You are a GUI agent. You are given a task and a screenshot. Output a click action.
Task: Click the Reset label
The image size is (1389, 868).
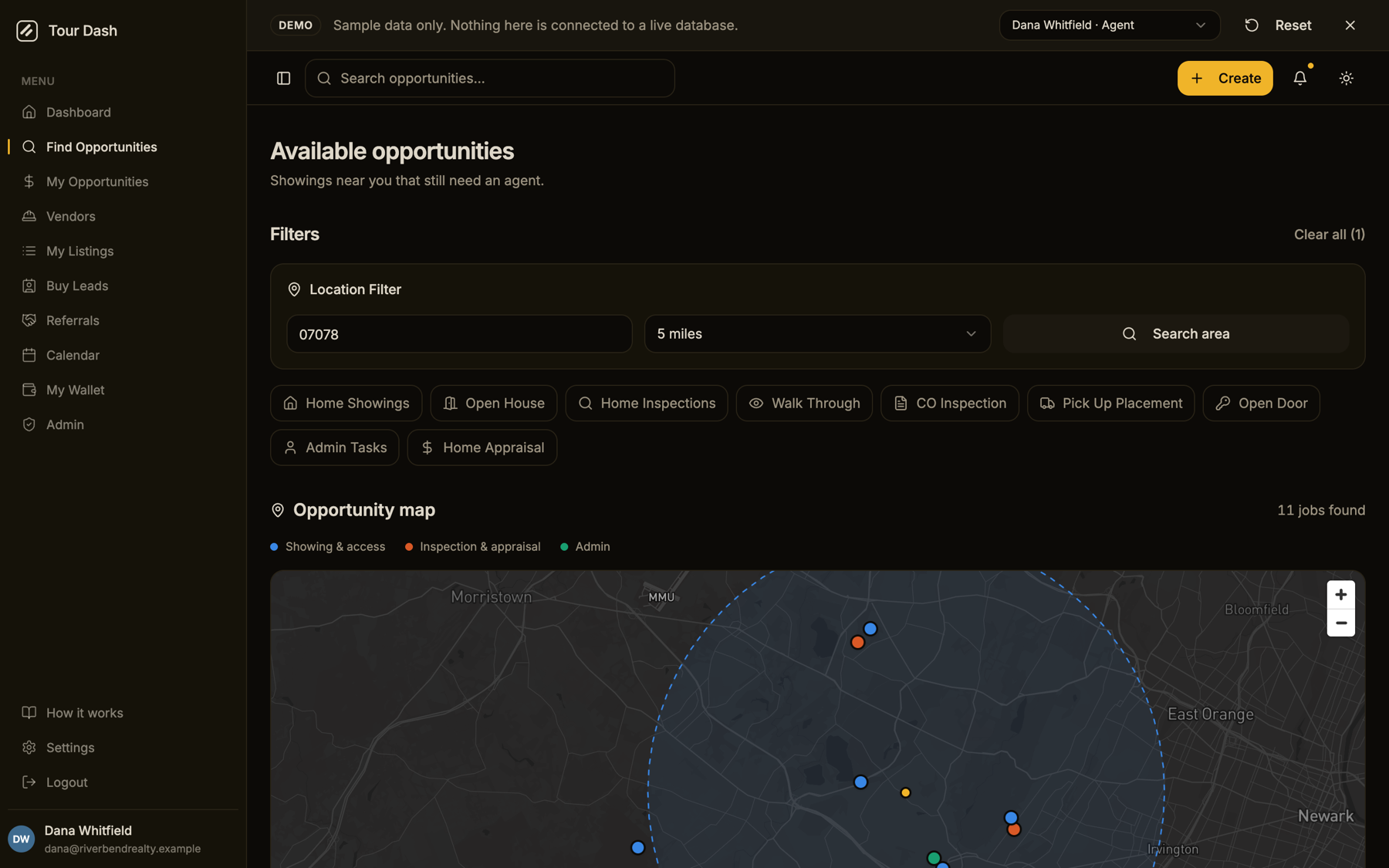click(x=1293, y=25)
